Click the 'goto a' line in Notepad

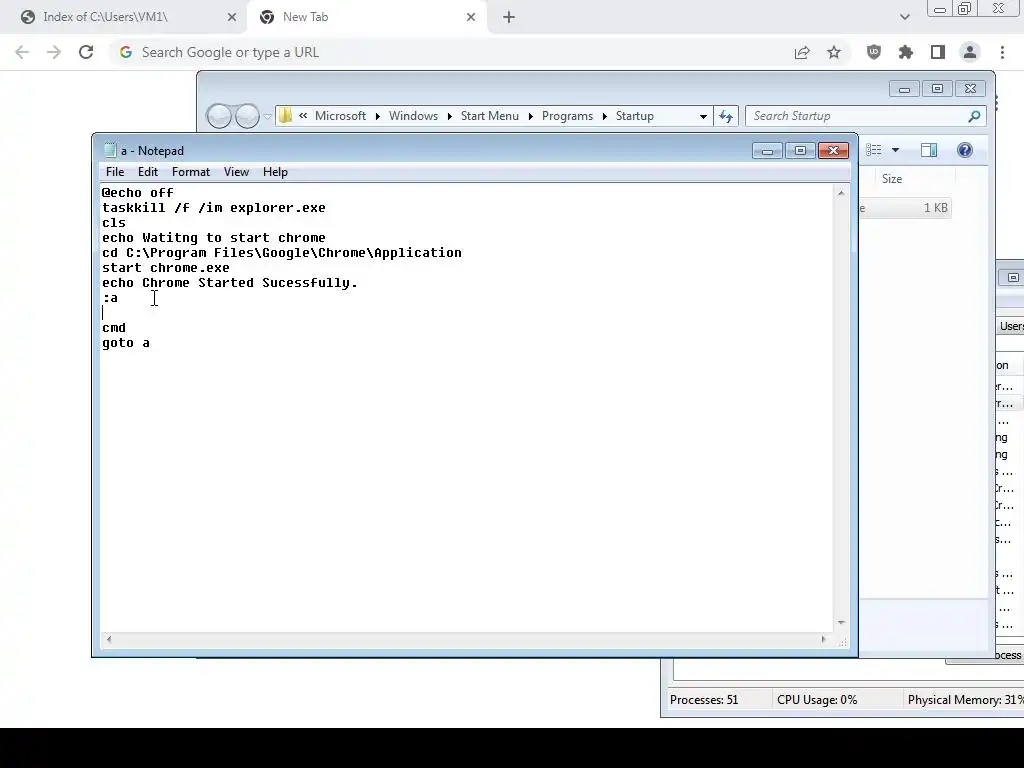click(126, 343)
